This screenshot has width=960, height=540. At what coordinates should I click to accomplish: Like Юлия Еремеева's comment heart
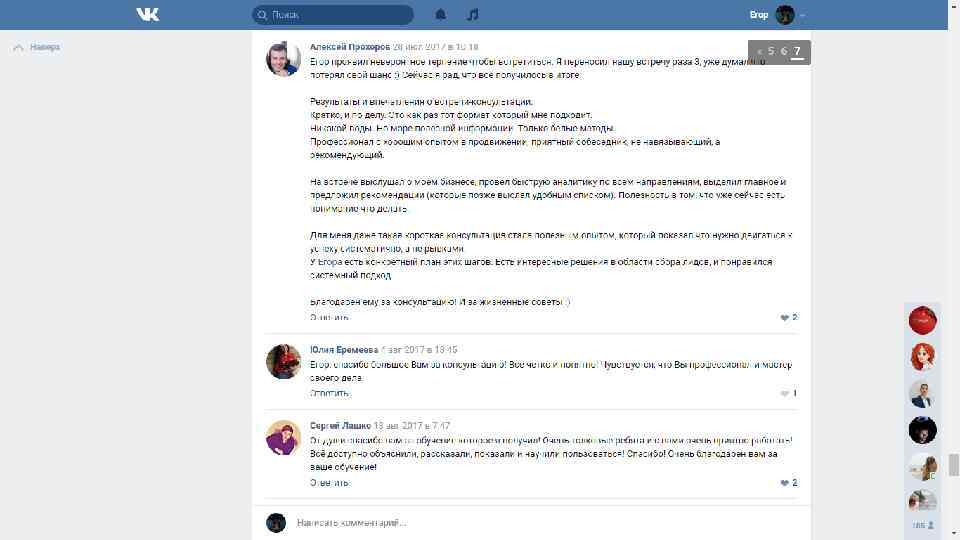pos(784,393)
